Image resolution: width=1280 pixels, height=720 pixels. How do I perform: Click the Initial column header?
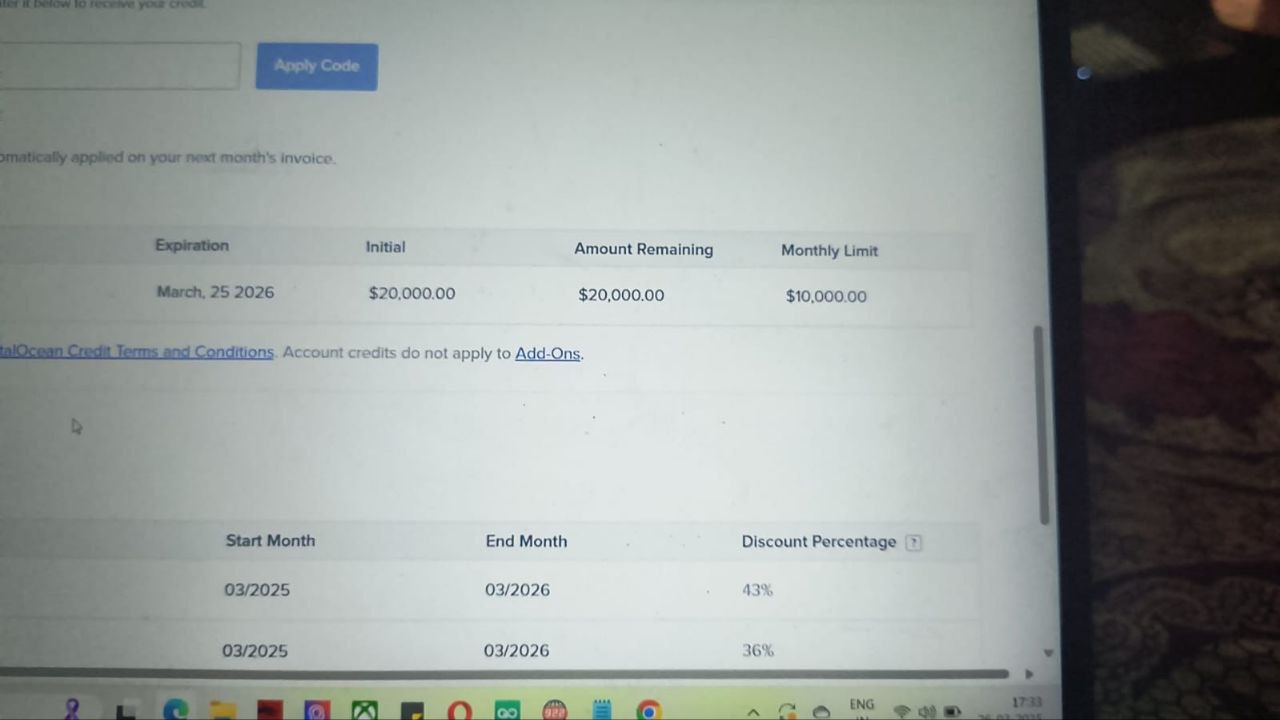click(x=385, y=247)
